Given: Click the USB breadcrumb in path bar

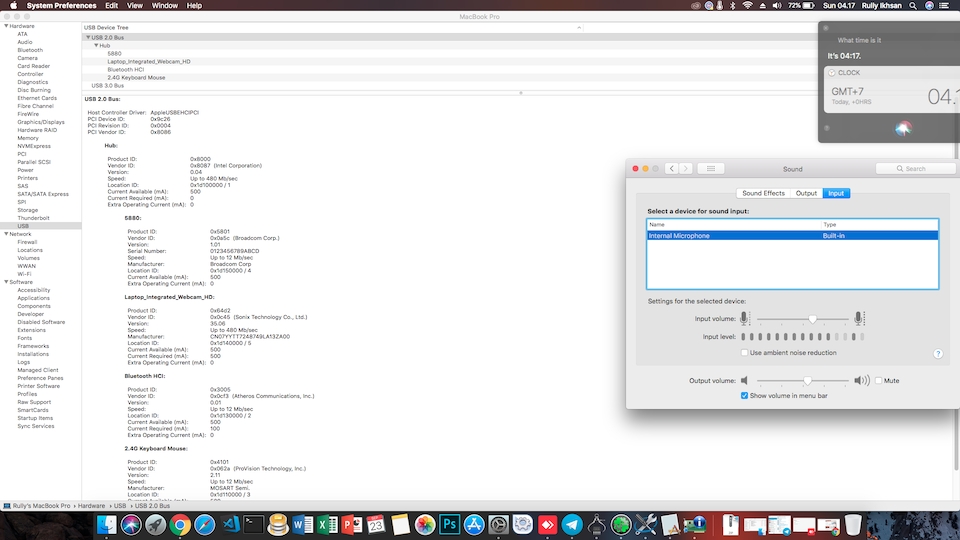Looking at the screenshot, I should (120, 506).
